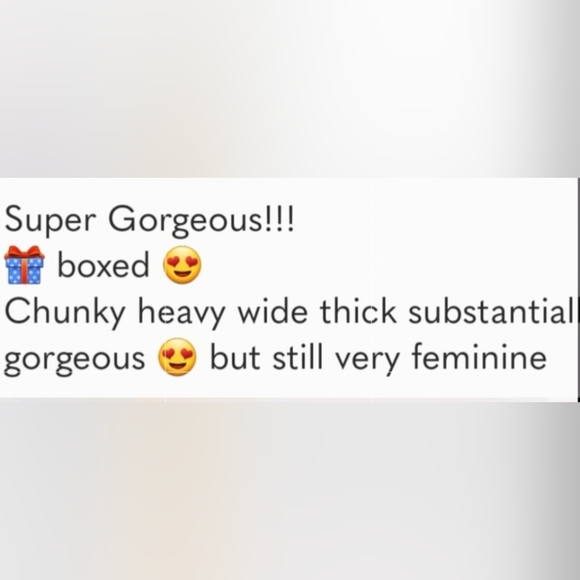Click the gift box emoji
Image resolution: width=580 pixels, height=580 pixels.
pos(24,265)
